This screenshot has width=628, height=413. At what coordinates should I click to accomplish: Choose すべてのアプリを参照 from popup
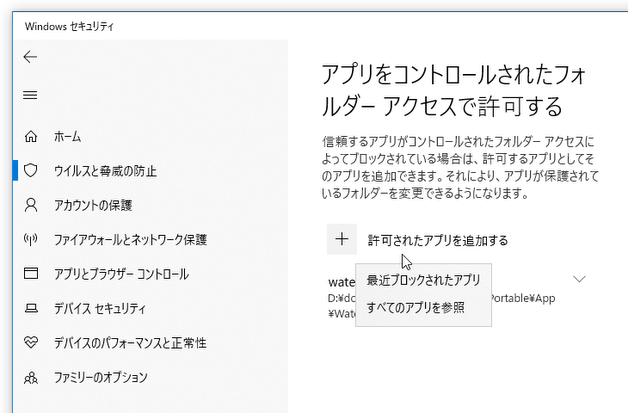416,308
